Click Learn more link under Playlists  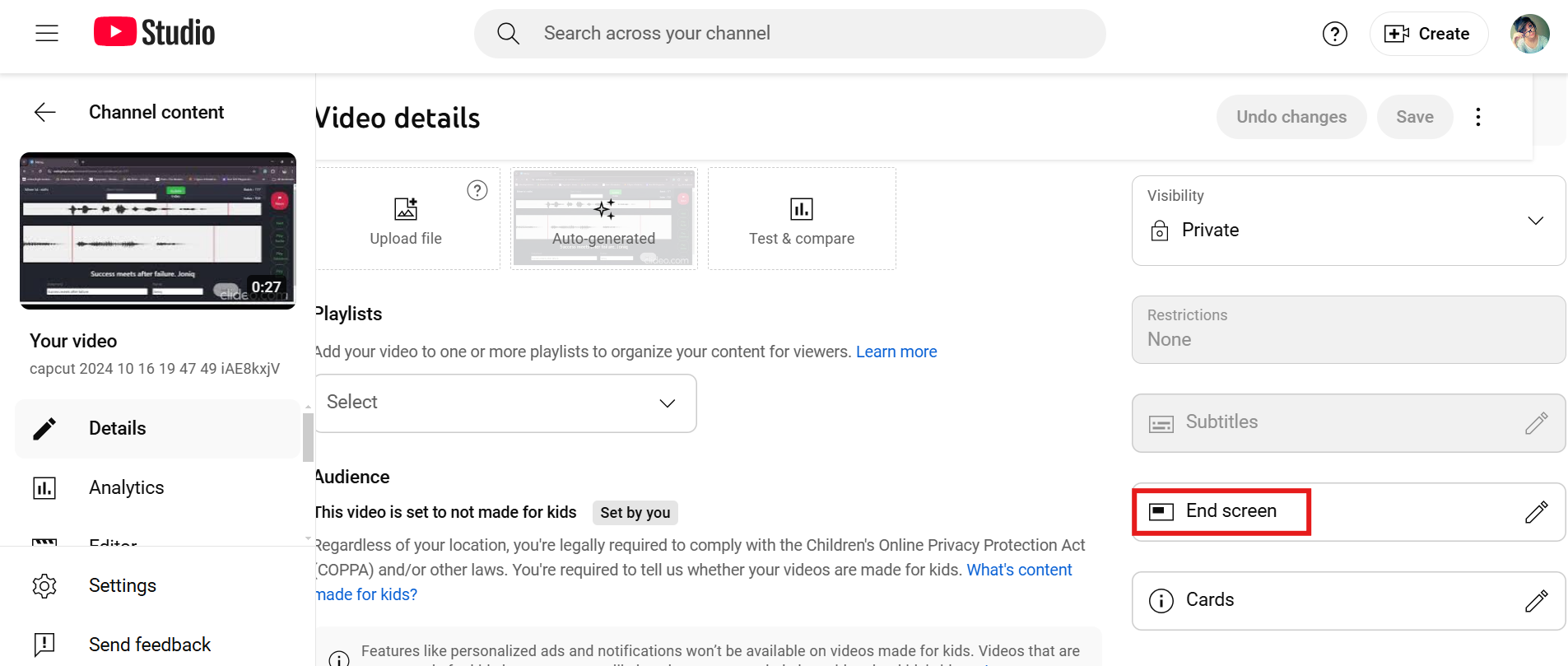click(x=896, y=352)
